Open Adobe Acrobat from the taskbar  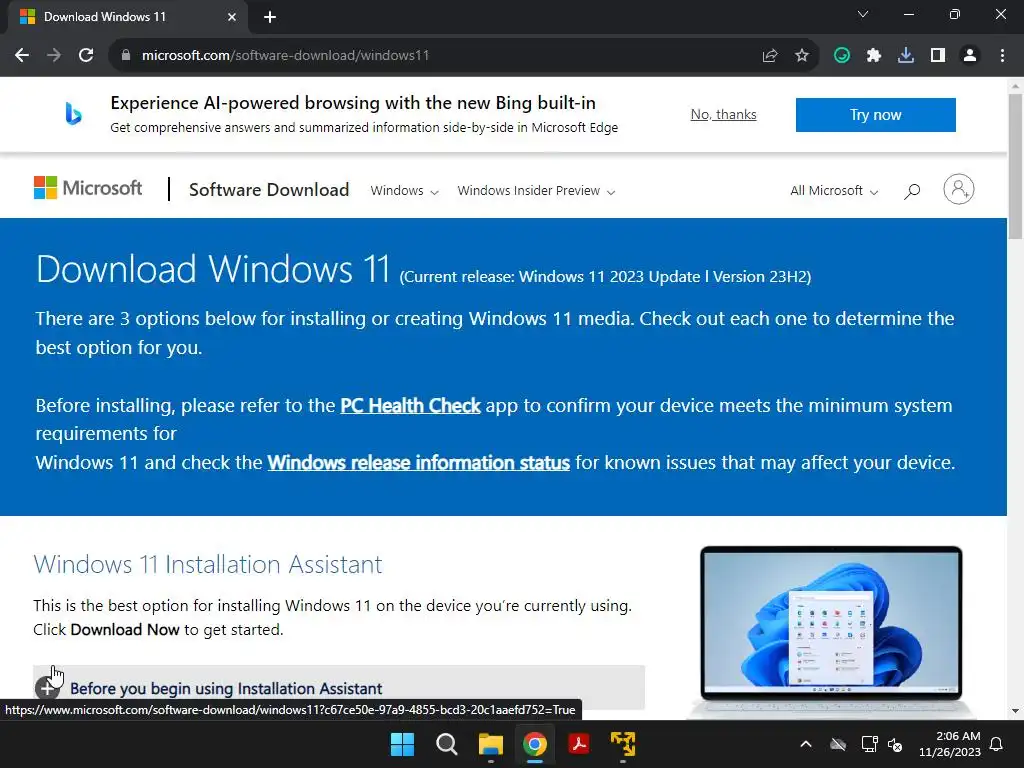579,744
